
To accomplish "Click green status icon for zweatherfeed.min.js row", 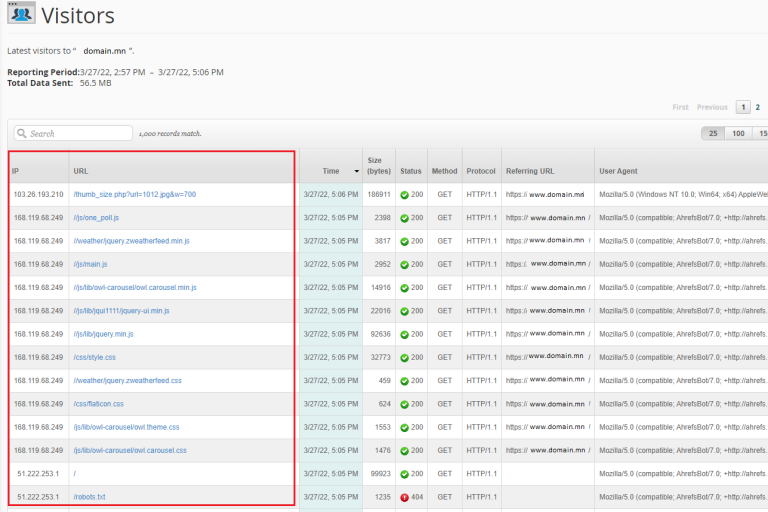I will tap(404, 242).
